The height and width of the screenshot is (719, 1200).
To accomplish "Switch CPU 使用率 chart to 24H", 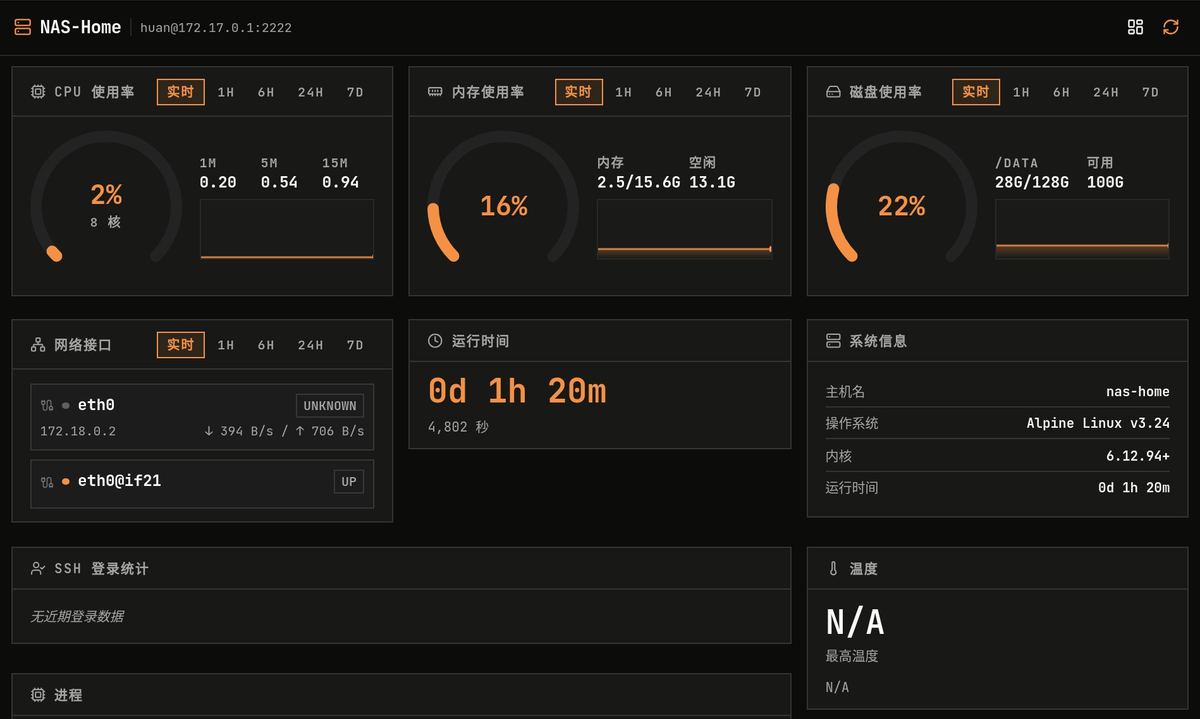I will click(310, 92).
